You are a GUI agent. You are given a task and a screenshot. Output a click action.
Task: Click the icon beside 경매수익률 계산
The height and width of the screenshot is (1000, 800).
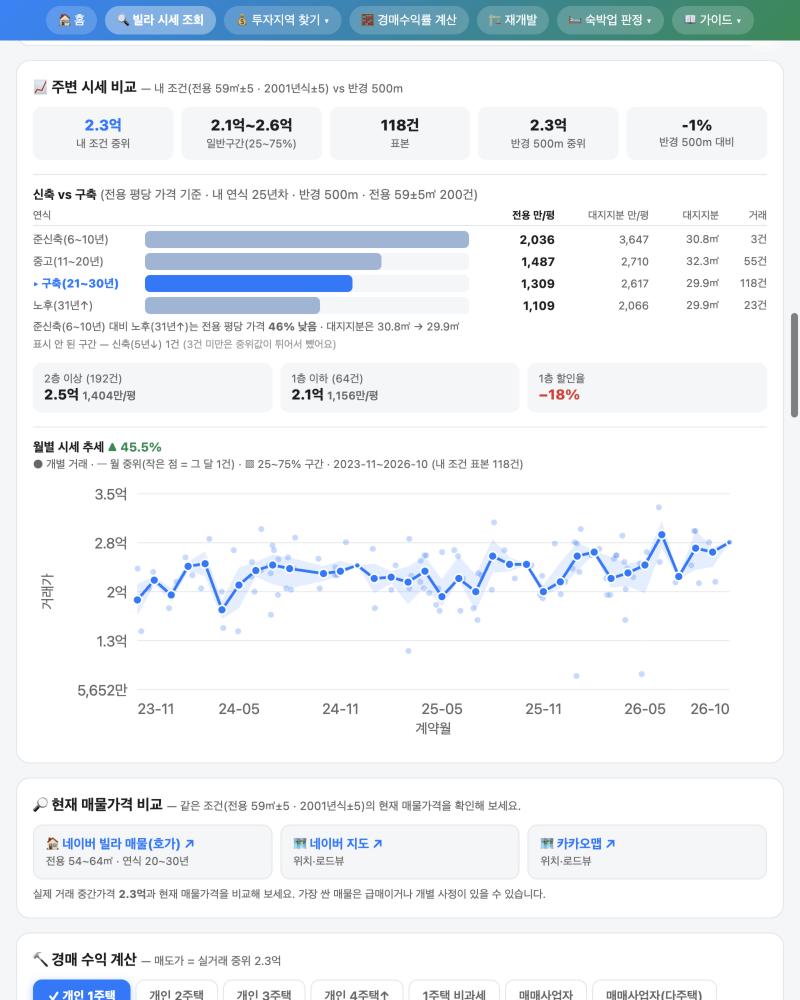point(367,20)
